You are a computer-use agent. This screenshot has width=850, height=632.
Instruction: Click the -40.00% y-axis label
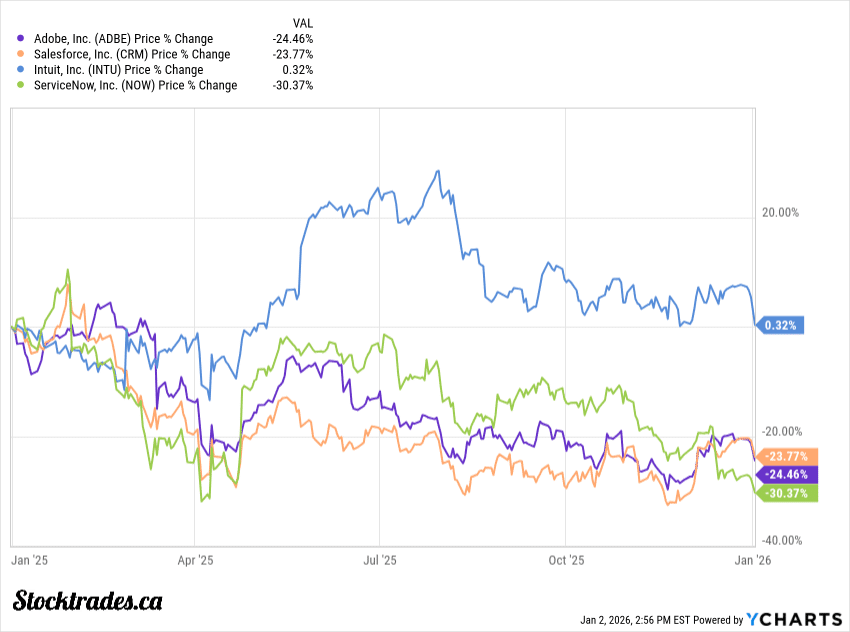point(783,541)
